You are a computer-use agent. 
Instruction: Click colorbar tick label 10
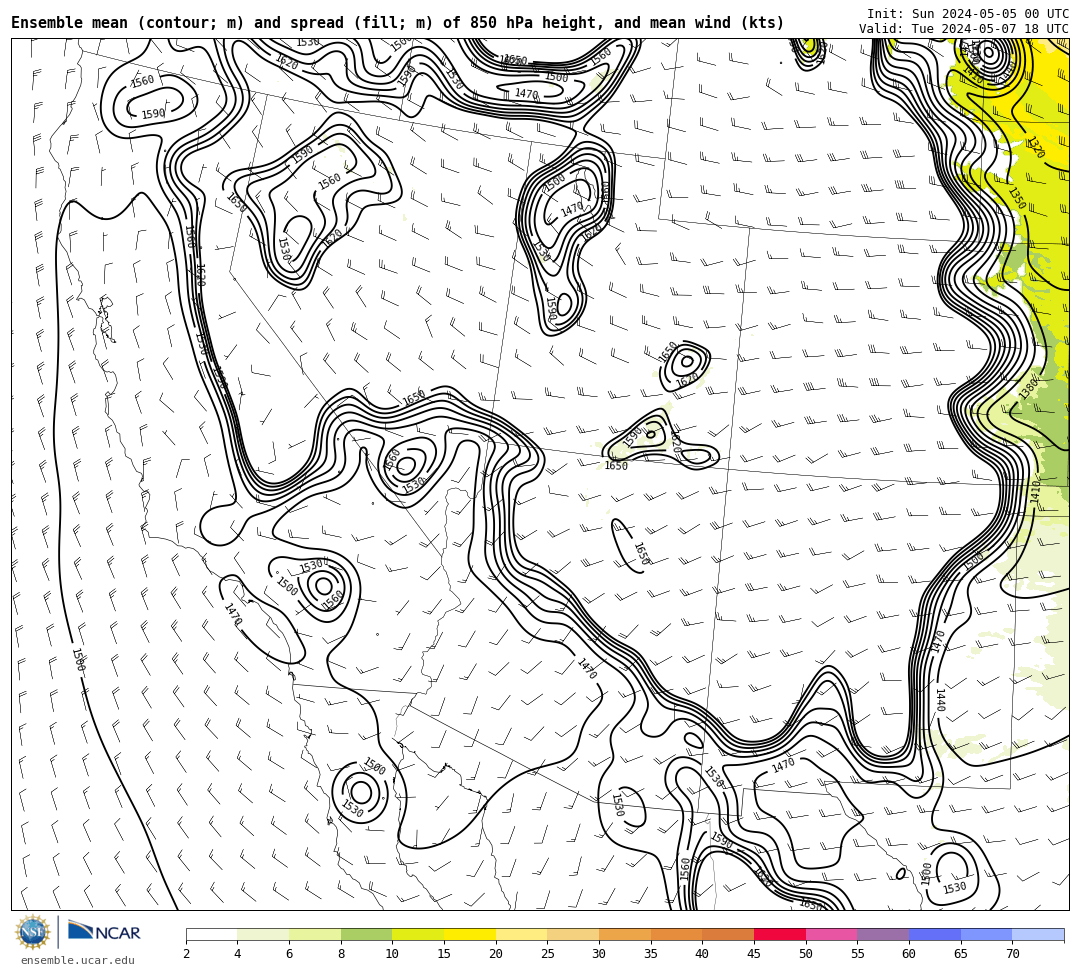click(392, 954)
